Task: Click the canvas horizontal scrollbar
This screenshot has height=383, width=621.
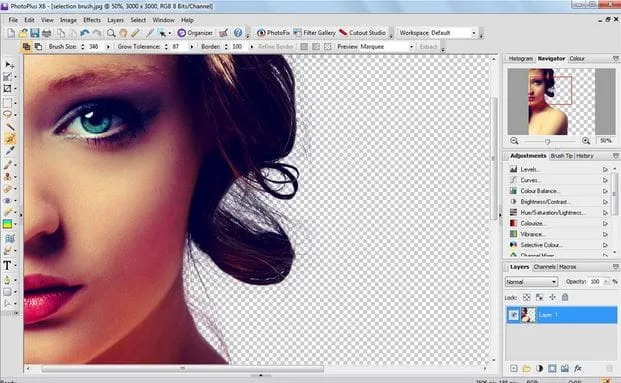Action: point(182,369)
